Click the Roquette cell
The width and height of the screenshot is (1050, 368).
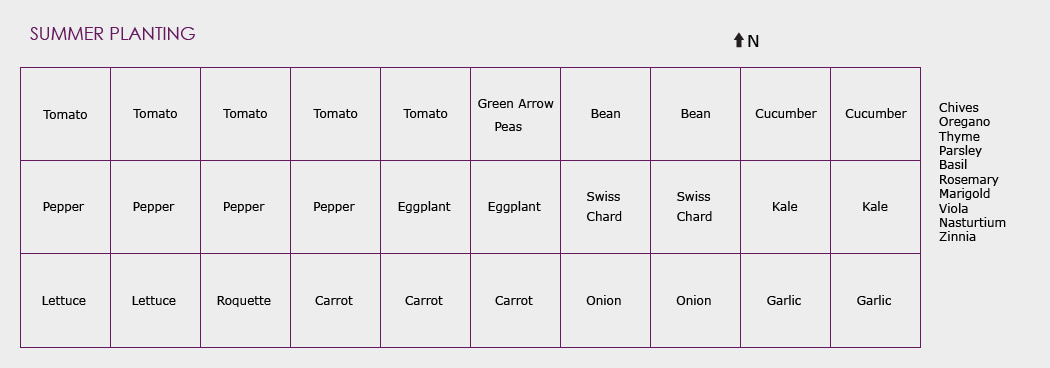click(x=245, y=300)
